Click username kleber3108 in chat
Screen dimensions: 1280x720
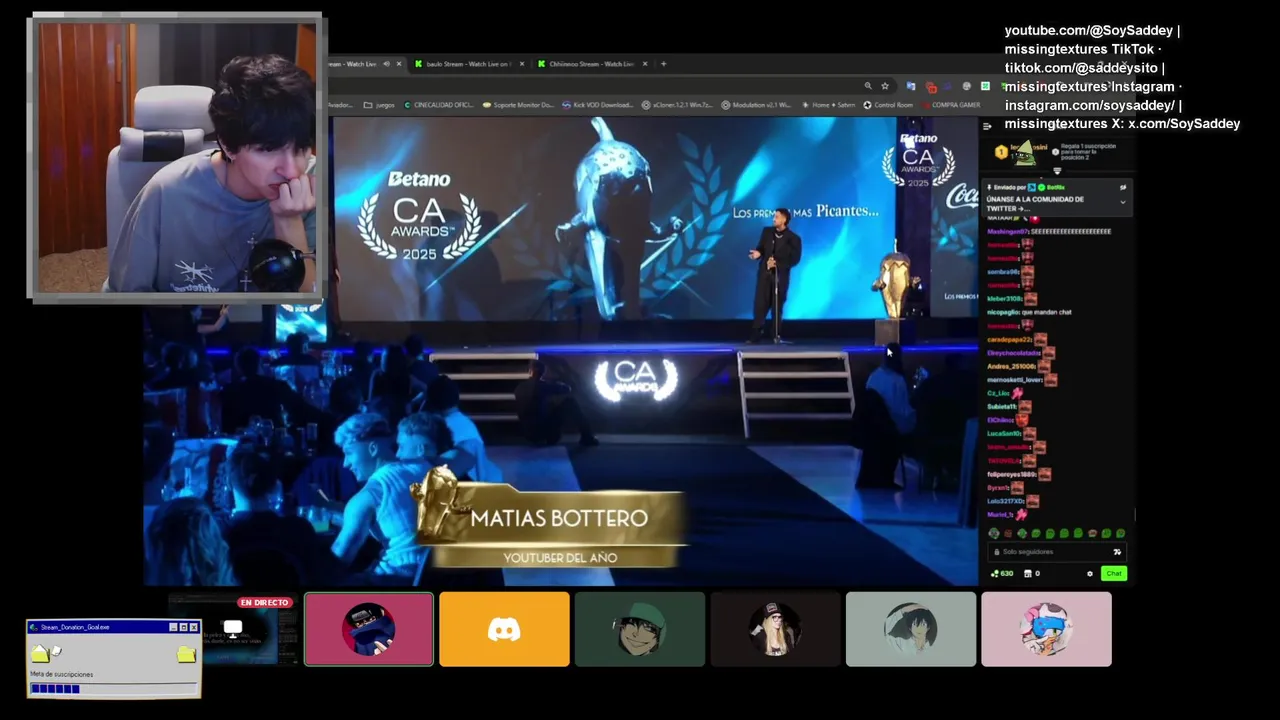[1005, 298]
